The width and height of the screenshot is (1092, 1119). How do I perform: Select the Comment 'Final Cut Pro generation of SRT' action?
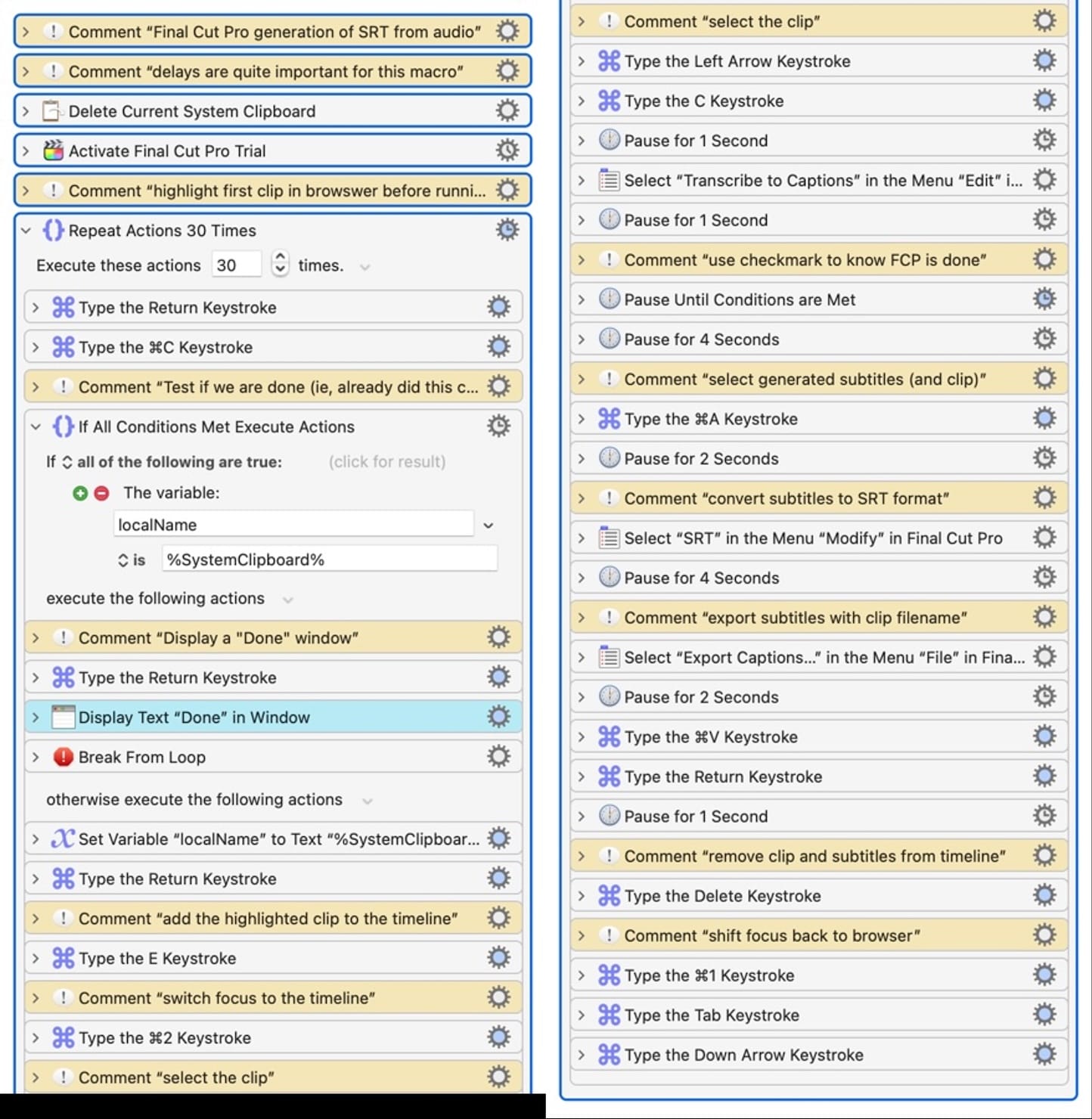273,32
